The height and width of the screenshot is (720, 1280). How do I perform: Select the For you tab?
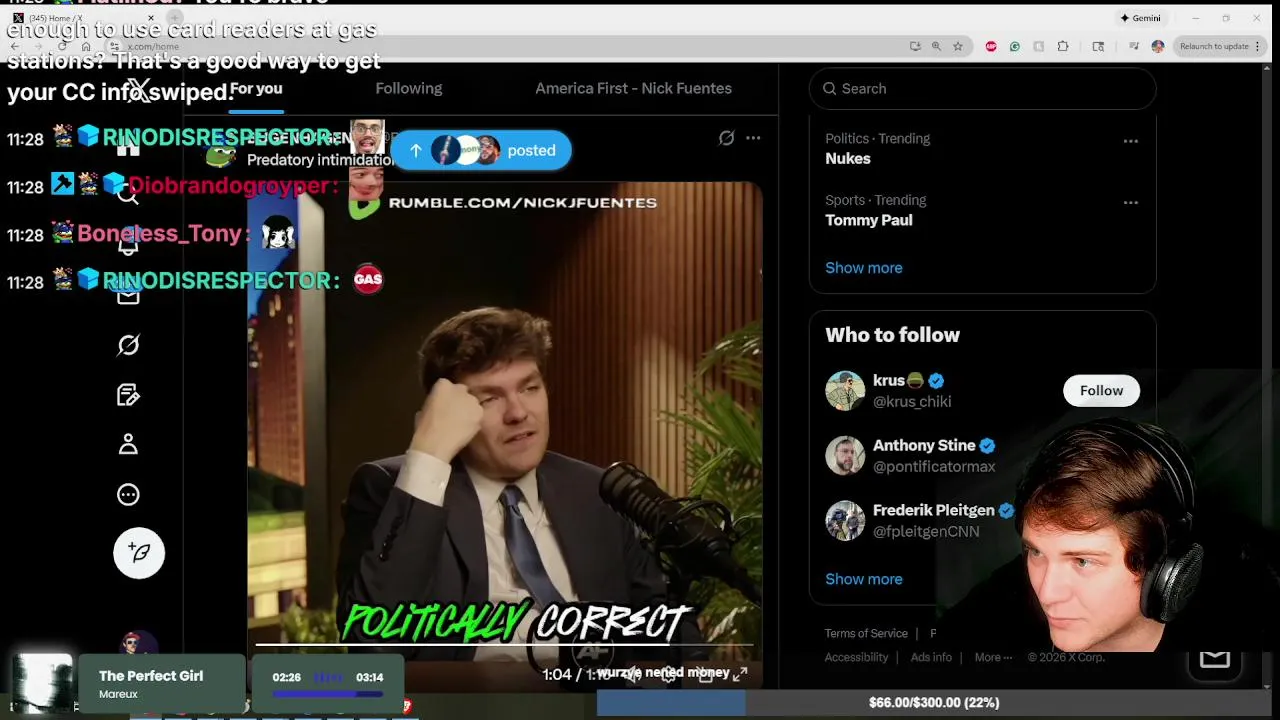[256, 88]
